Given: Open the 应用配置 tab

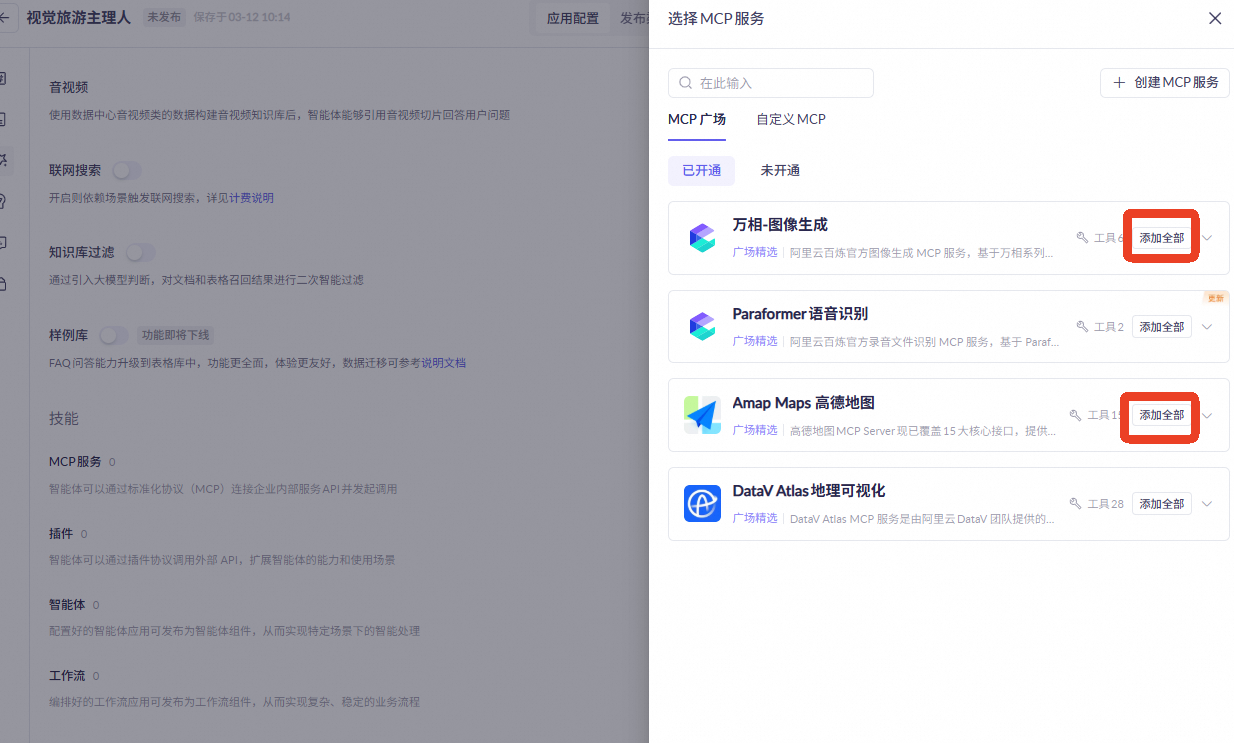Looking at the screenshot, I should click(573, 18).
